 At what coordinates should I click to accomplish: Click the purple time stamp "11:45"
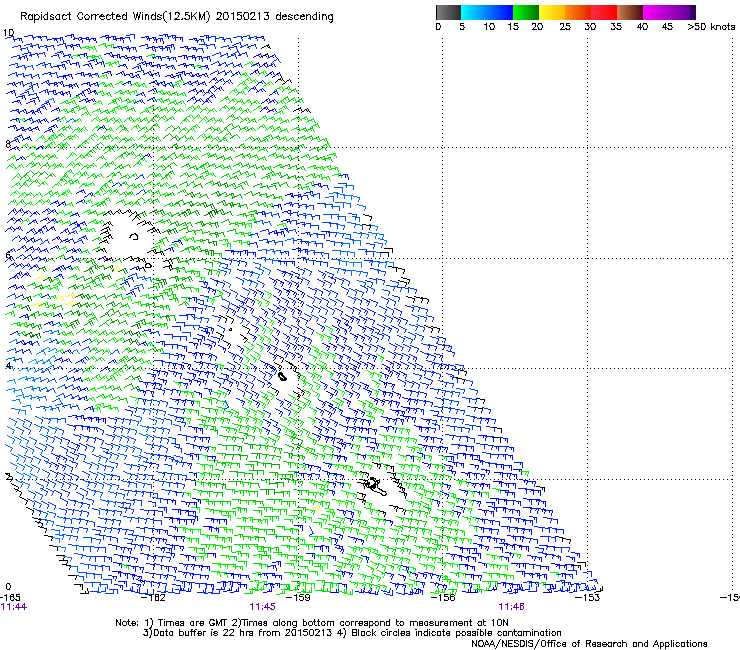[262, 607]
